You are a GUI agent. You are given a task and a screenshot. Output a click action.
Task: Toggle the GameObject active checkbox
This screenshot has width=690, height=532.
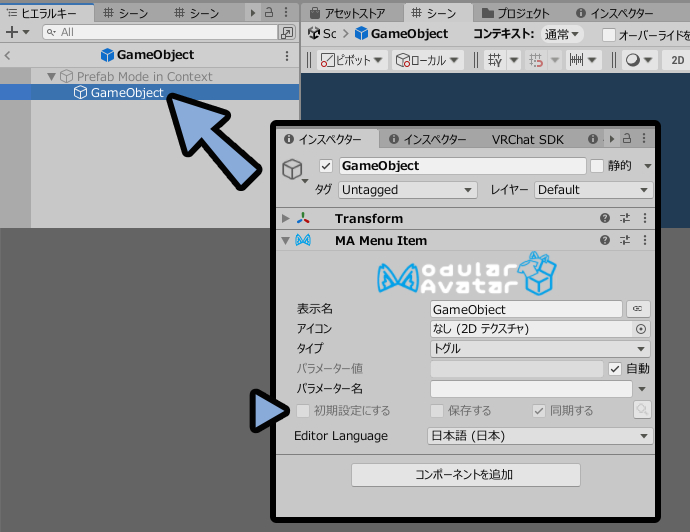(326, 166)
